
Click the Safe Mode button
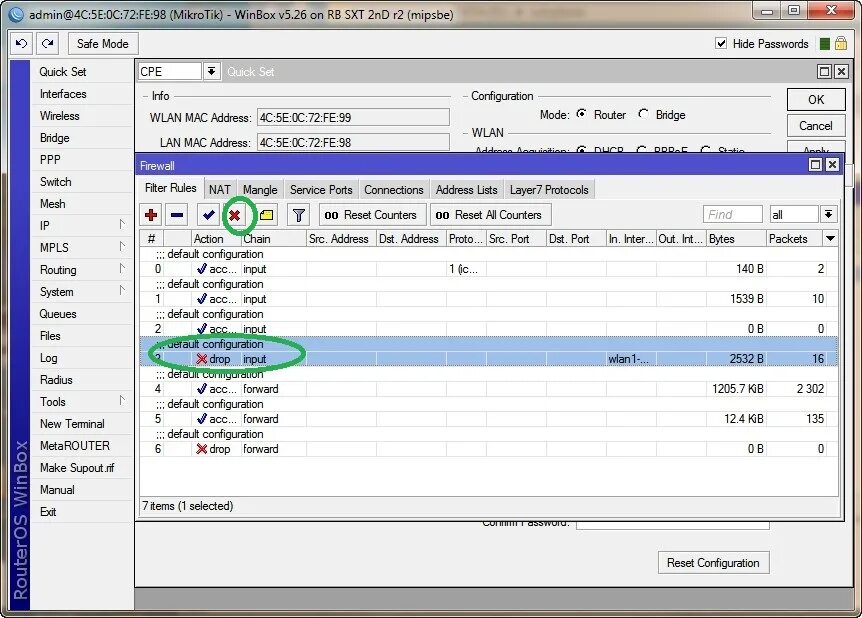[x=103, y=43]
